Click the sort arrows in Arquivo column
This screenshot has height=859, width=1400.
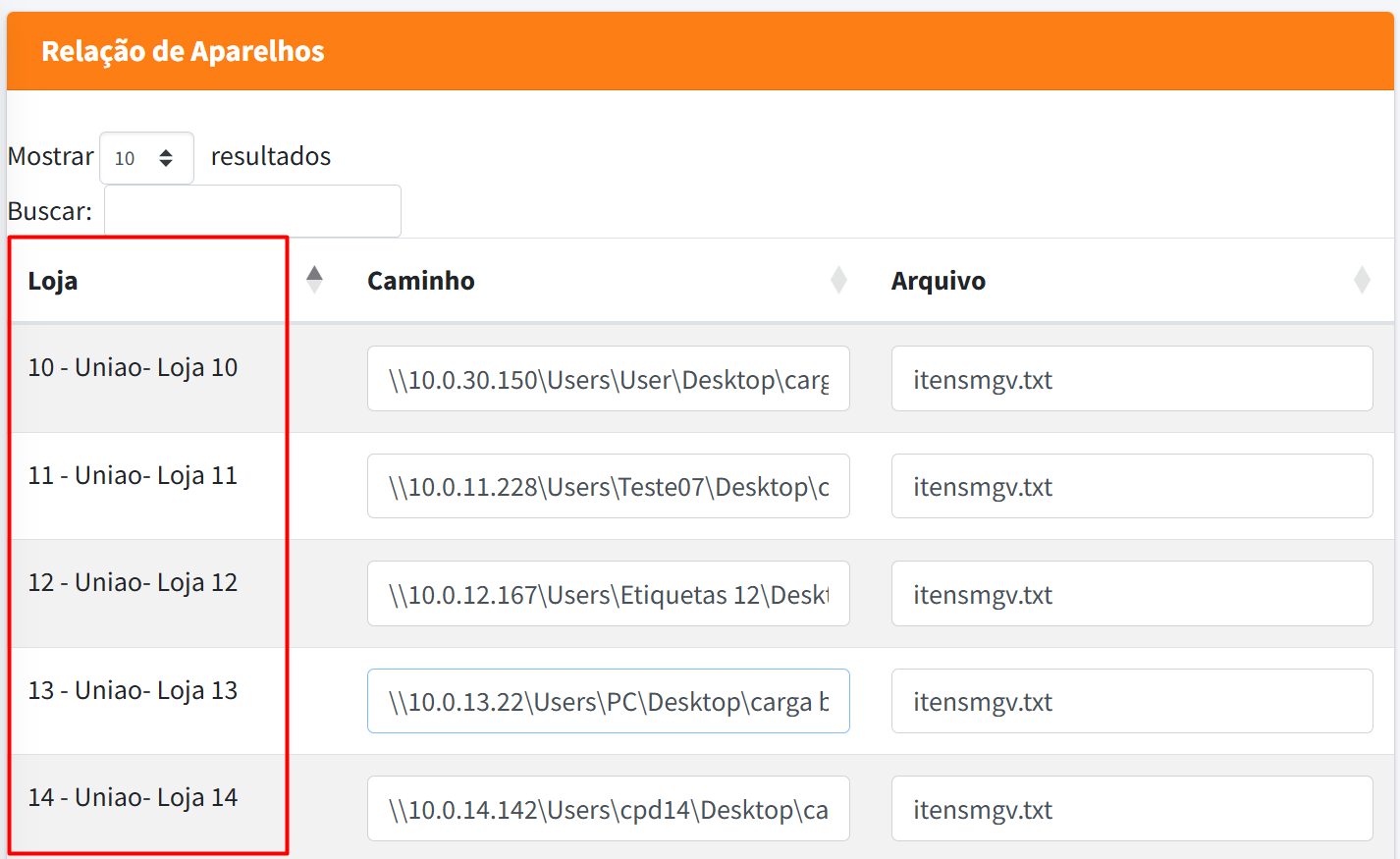coord(1362,280)
